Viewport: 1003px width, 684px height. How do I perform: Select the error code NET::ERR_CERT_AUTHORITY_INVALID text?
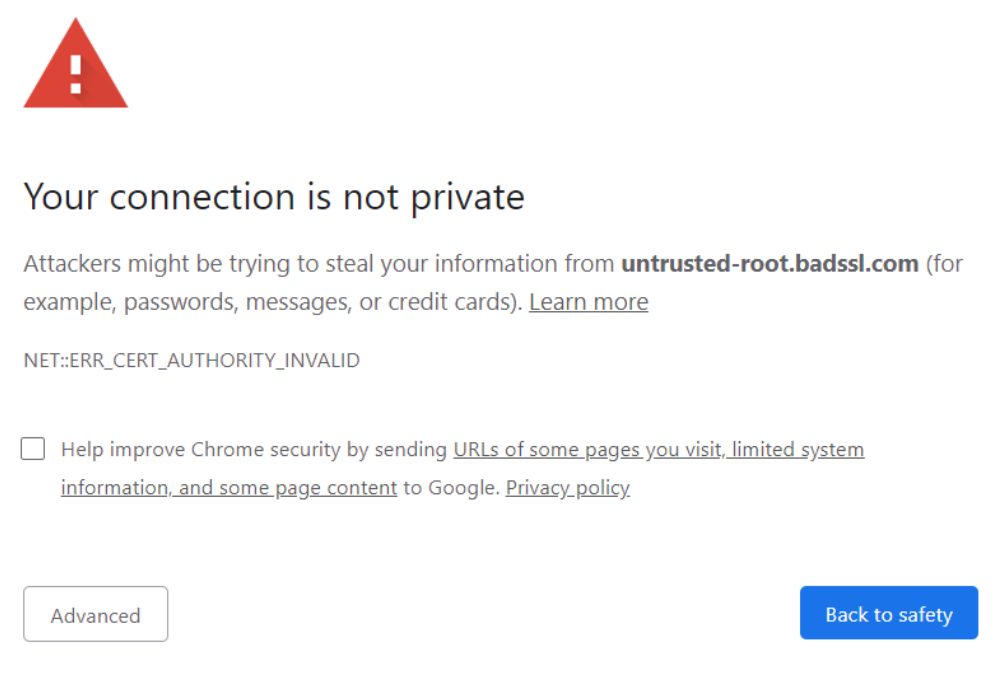click(x=191, y=360)
